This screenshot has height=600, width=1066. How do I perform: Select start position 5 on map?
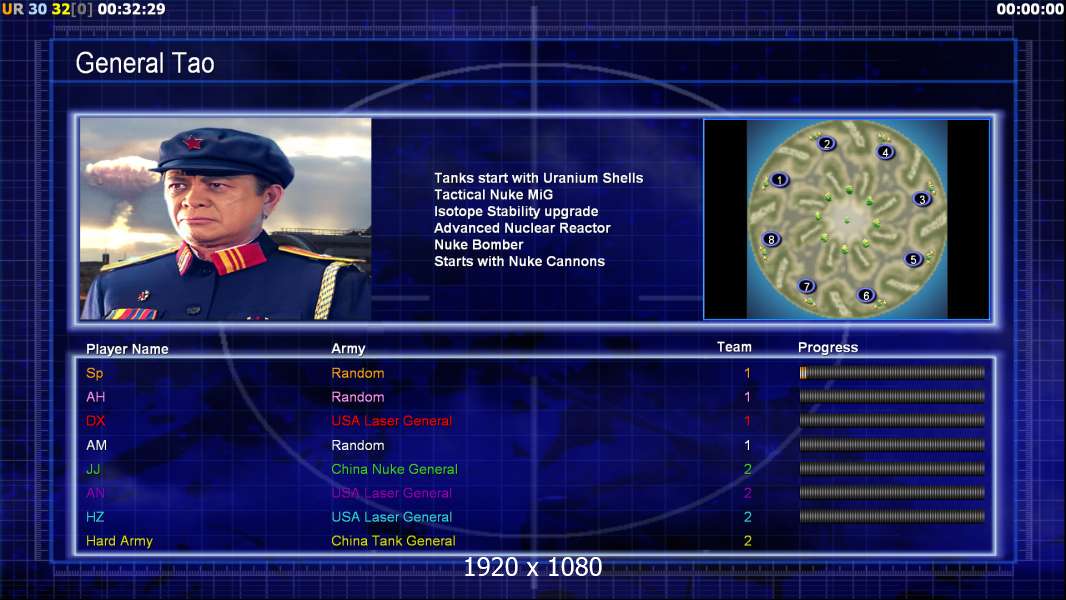click(x=913, y=259)
